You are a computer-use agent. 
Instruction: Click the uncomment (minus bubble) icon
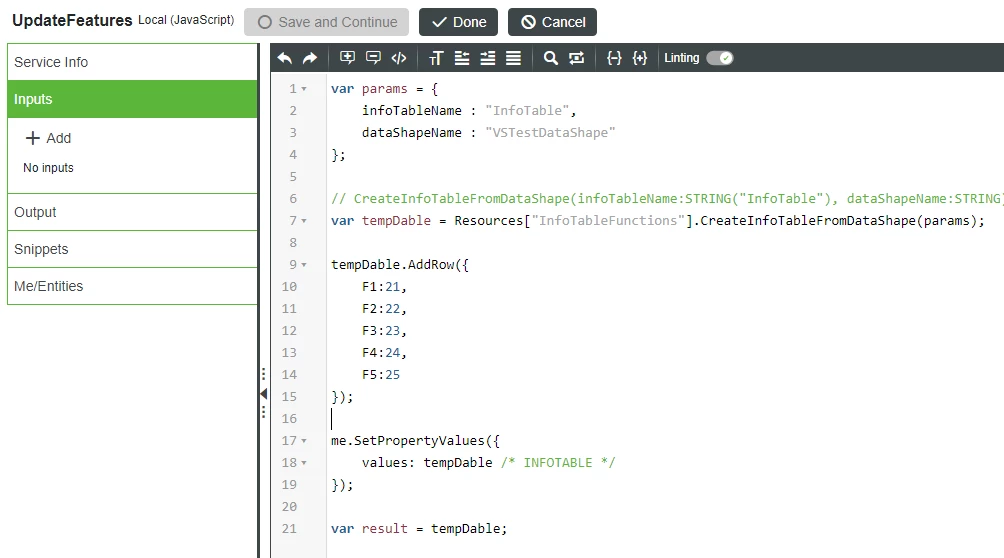click(373, 58)
